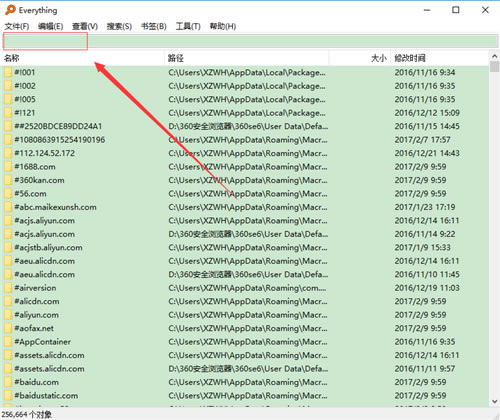Select the folder icon of #360kan.com
500x420 pixels.
pyautogui.click(x=8, y=180)
